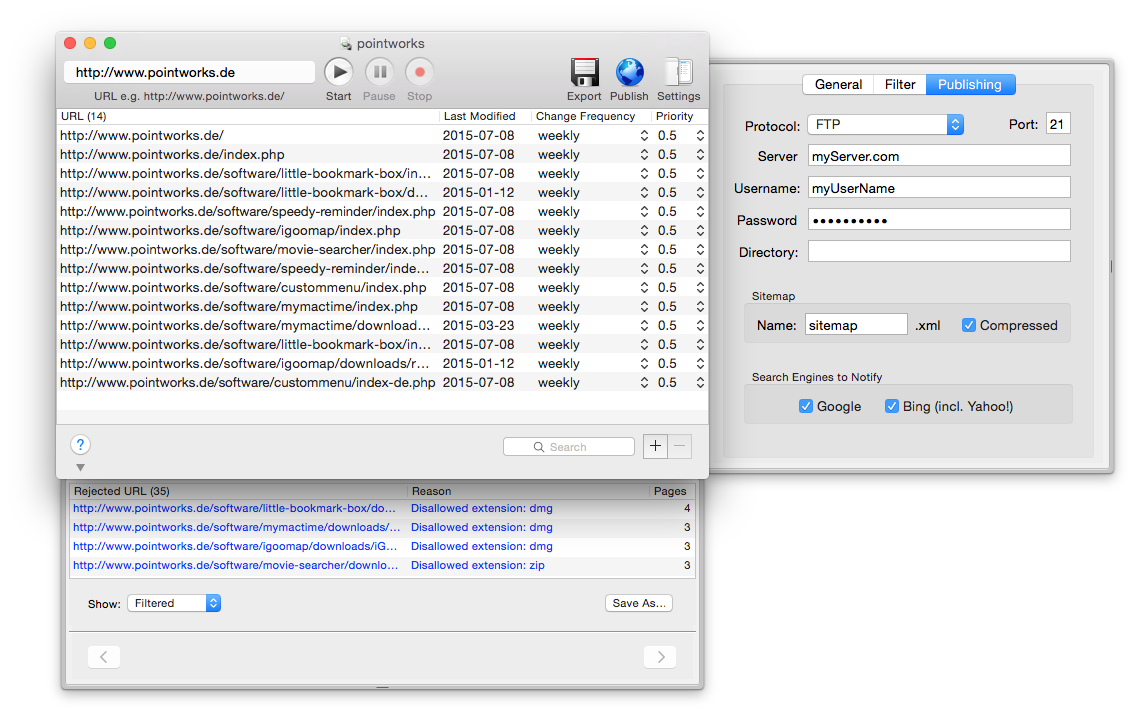Open rejected mymactime/downloads link
The height and width of the screenshot is (711, 1131).
pos(236,527)
